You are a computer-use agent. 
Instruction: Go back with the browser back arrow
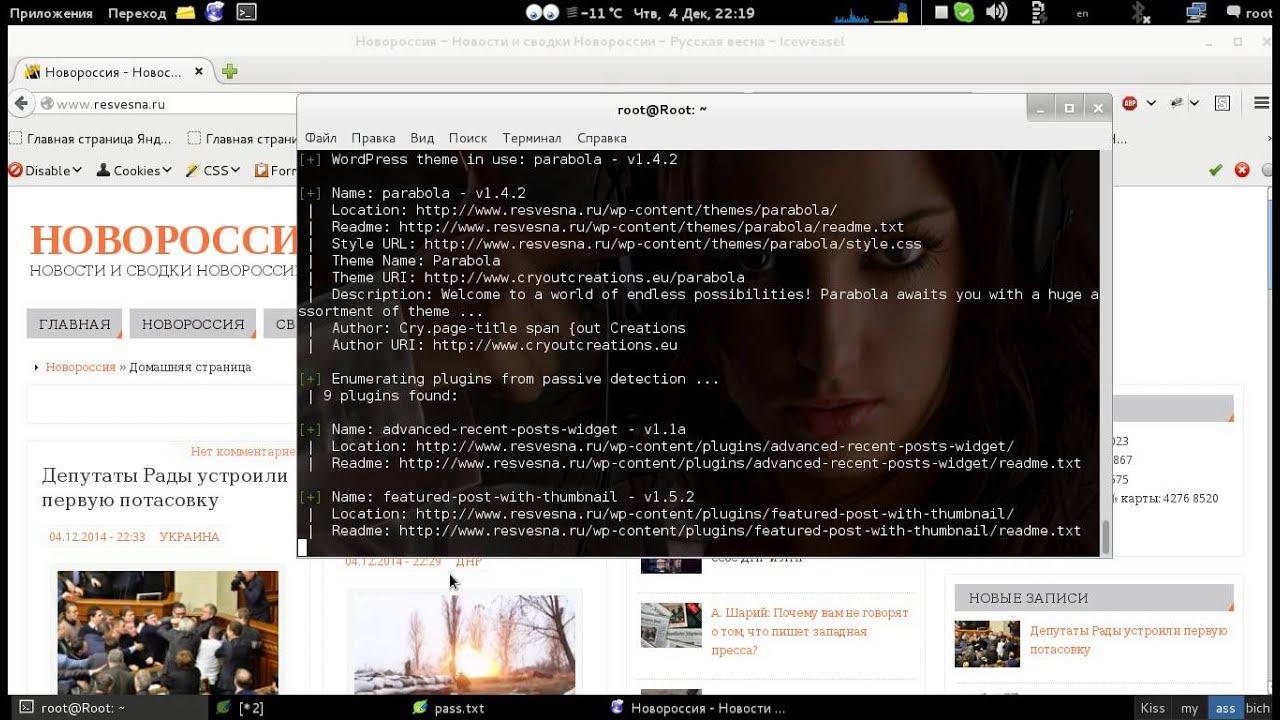pyautogui.click(x=21, y=103)
